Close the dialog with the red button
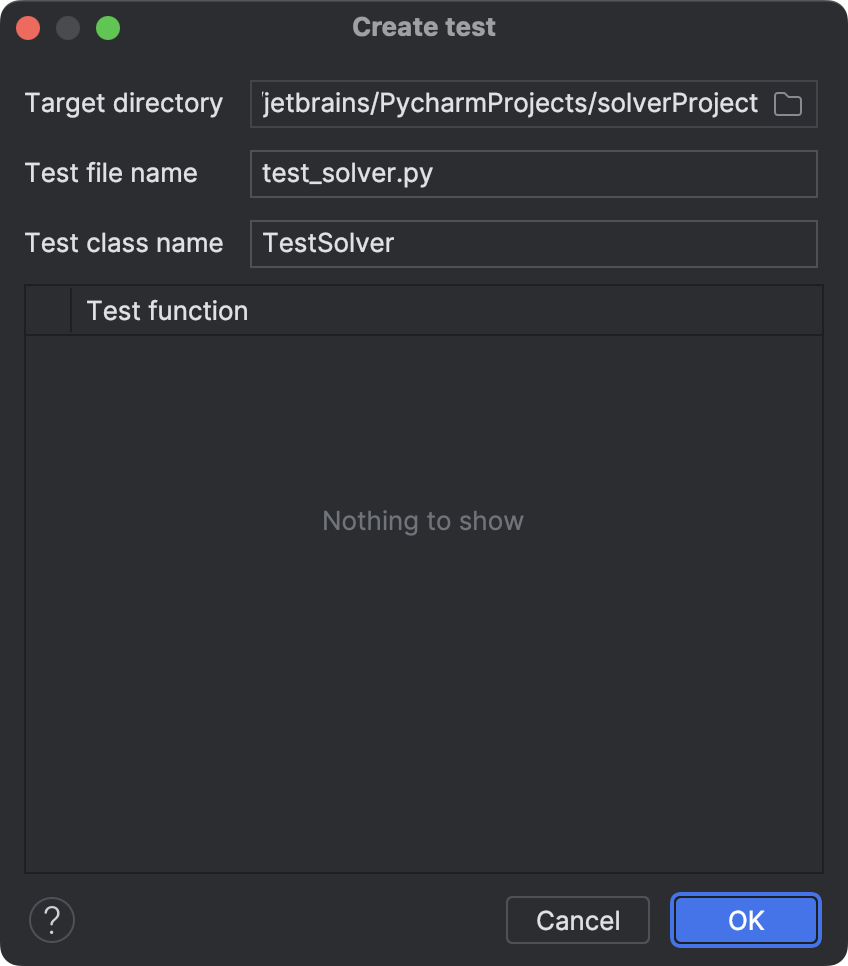 28,27
